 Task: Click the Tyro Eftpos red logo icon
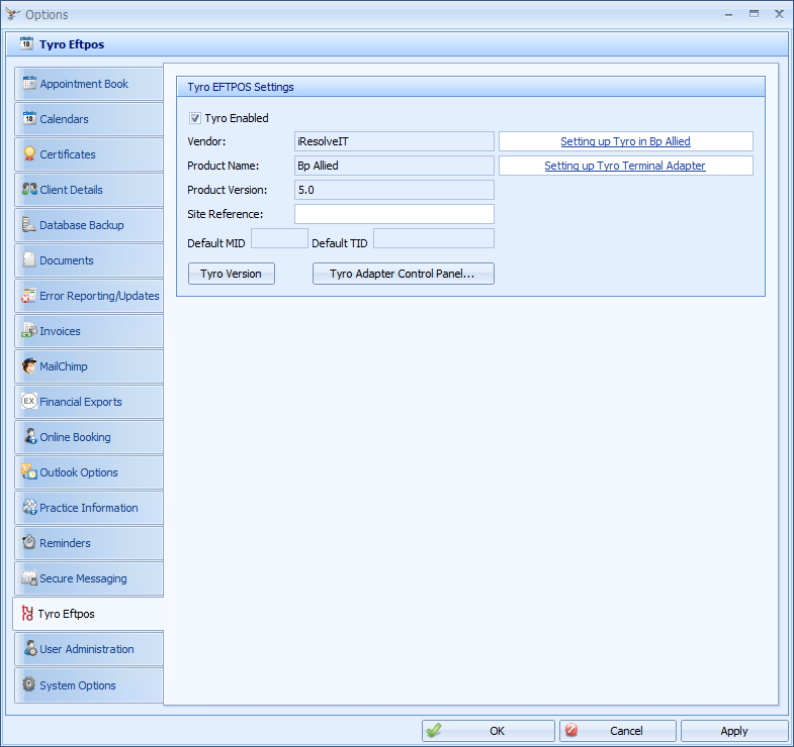(27, 613)
